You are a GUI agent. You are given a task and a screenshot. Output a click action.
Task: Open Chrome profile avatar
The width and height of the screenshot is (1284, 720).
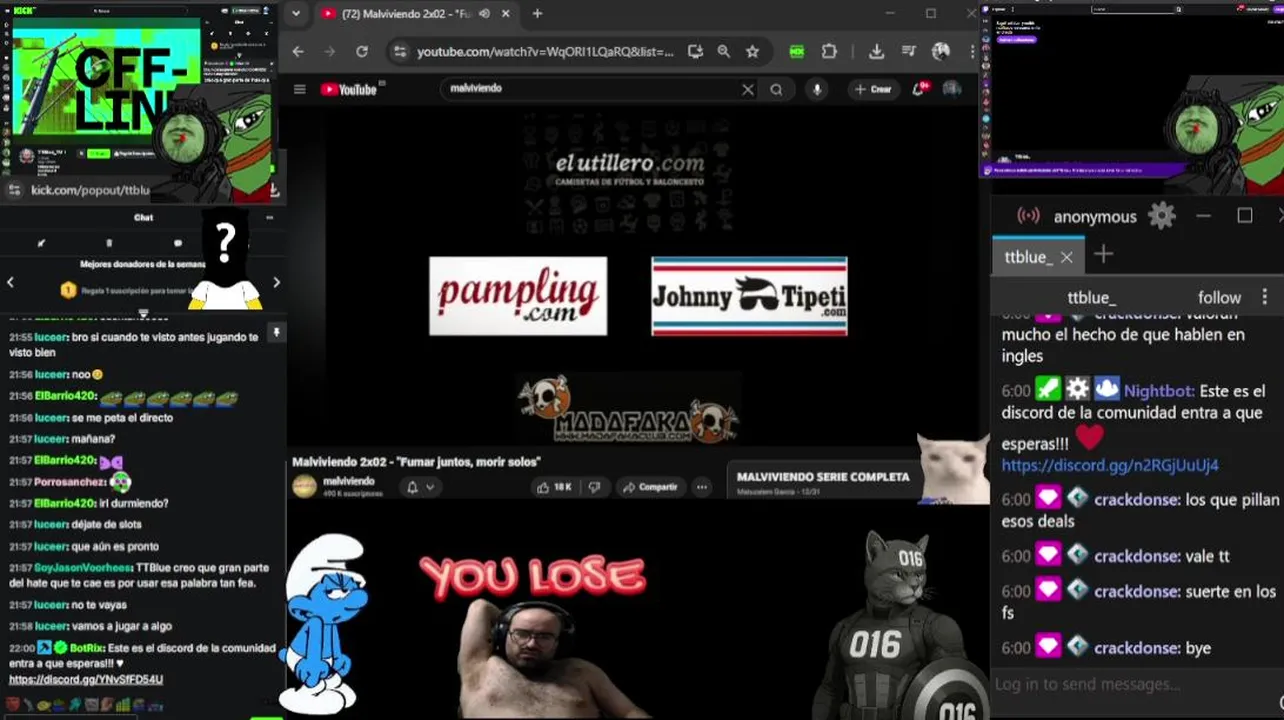coord(940,52)
